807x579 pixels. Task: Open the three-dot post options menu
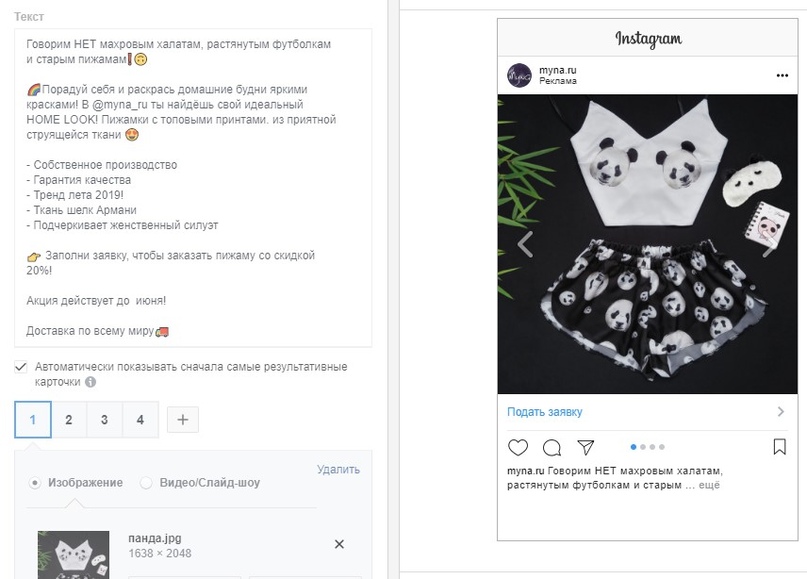point(782,76)
